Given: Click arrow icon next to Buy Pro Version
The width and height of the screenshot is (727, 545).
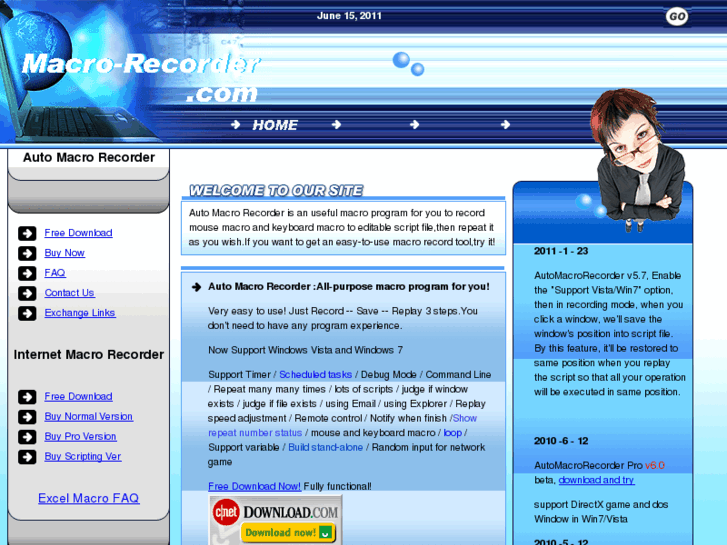Looking at the screenshot, I should coord(27,436).
